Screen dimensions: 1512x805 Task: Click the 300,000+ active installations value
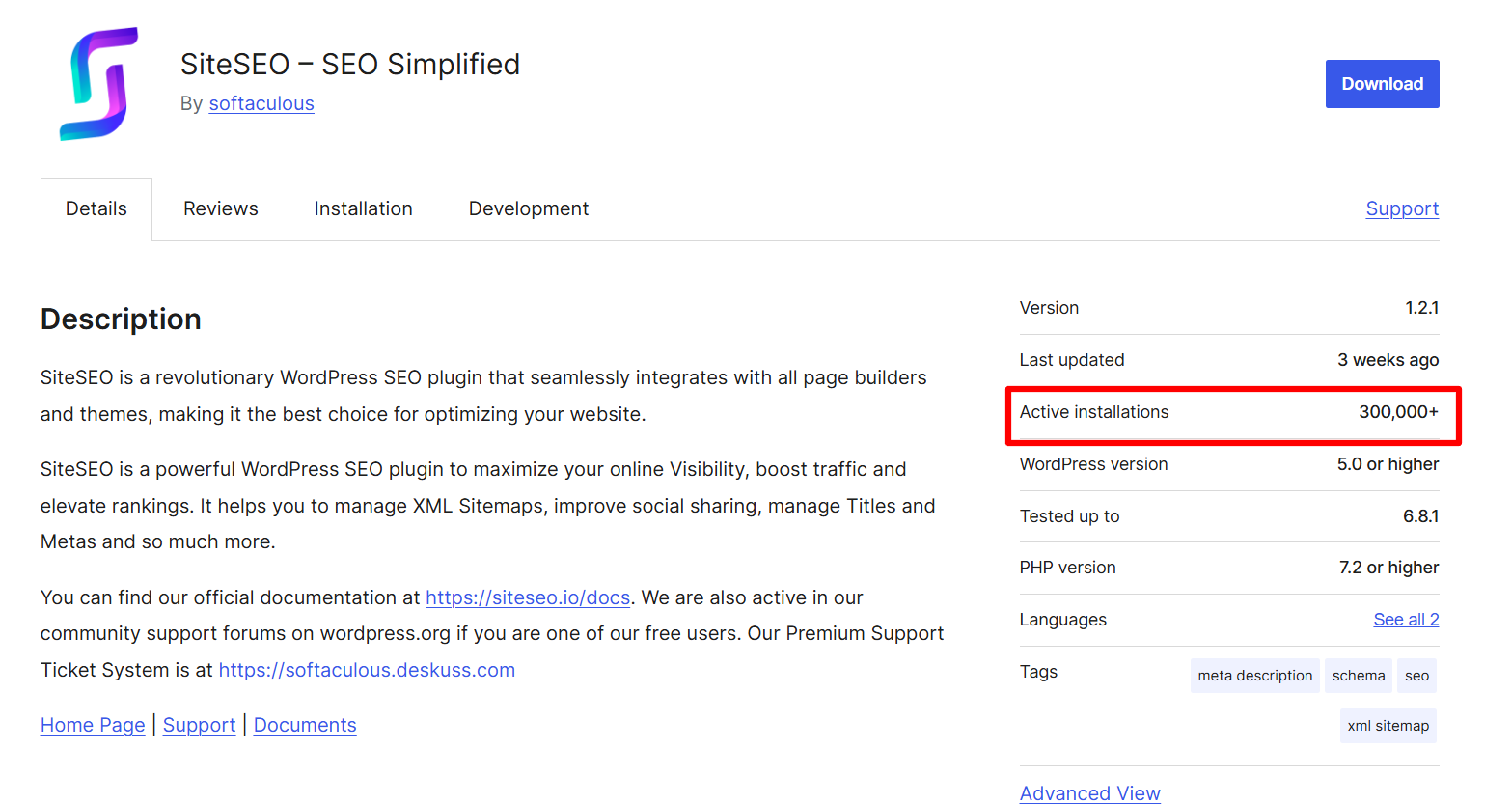(x=1399, y=412)
